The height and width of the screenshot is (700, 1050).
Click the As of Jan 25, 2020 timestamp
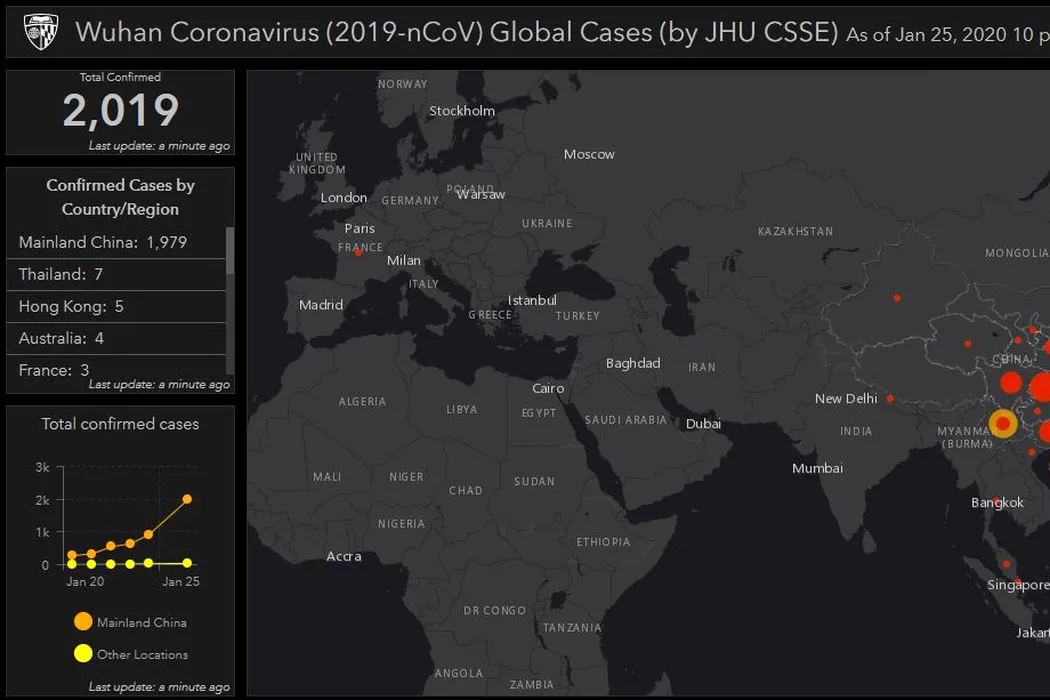click(x=948, y=34)
